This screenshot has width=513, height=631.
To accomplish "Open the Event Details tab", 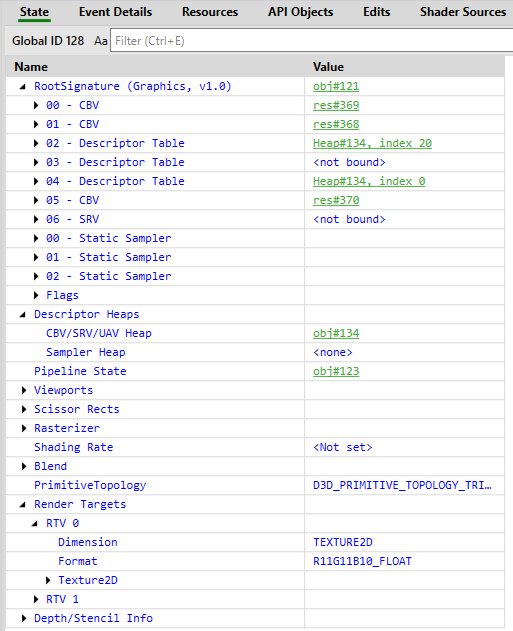I will pyautogui.click(x=115, y=12).
